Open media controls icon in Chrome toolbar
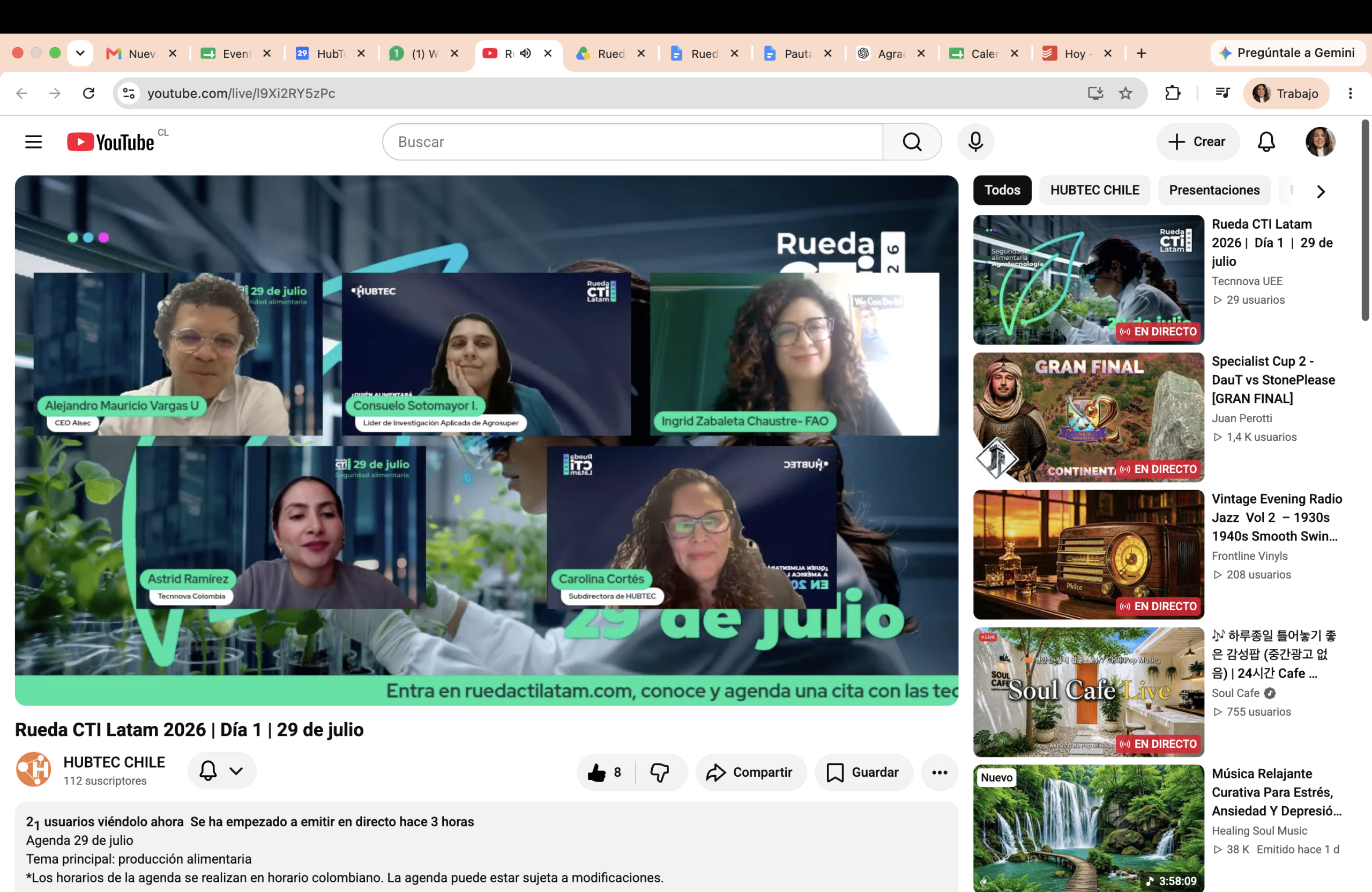The width and height of the screenshot is (1372, 892). [1222, 93]
